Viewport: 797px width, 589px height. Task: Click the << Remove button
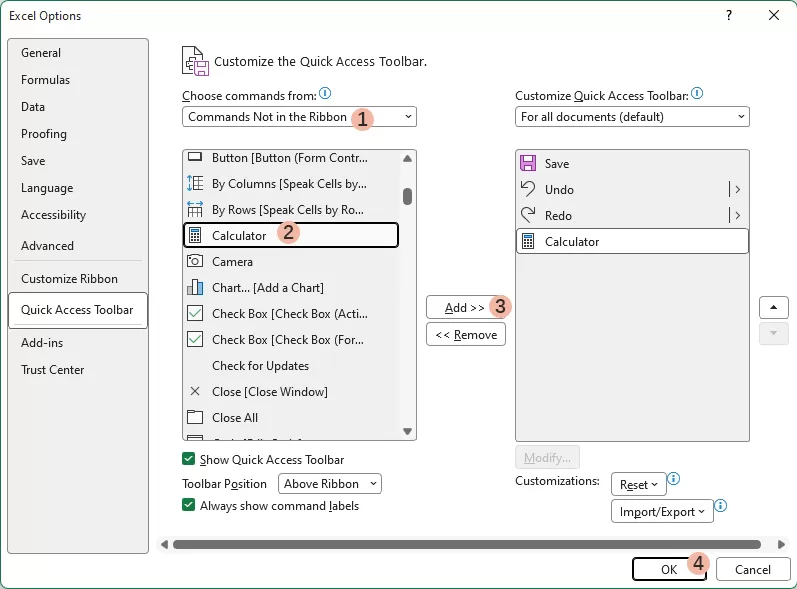click(x=466, y=335)
